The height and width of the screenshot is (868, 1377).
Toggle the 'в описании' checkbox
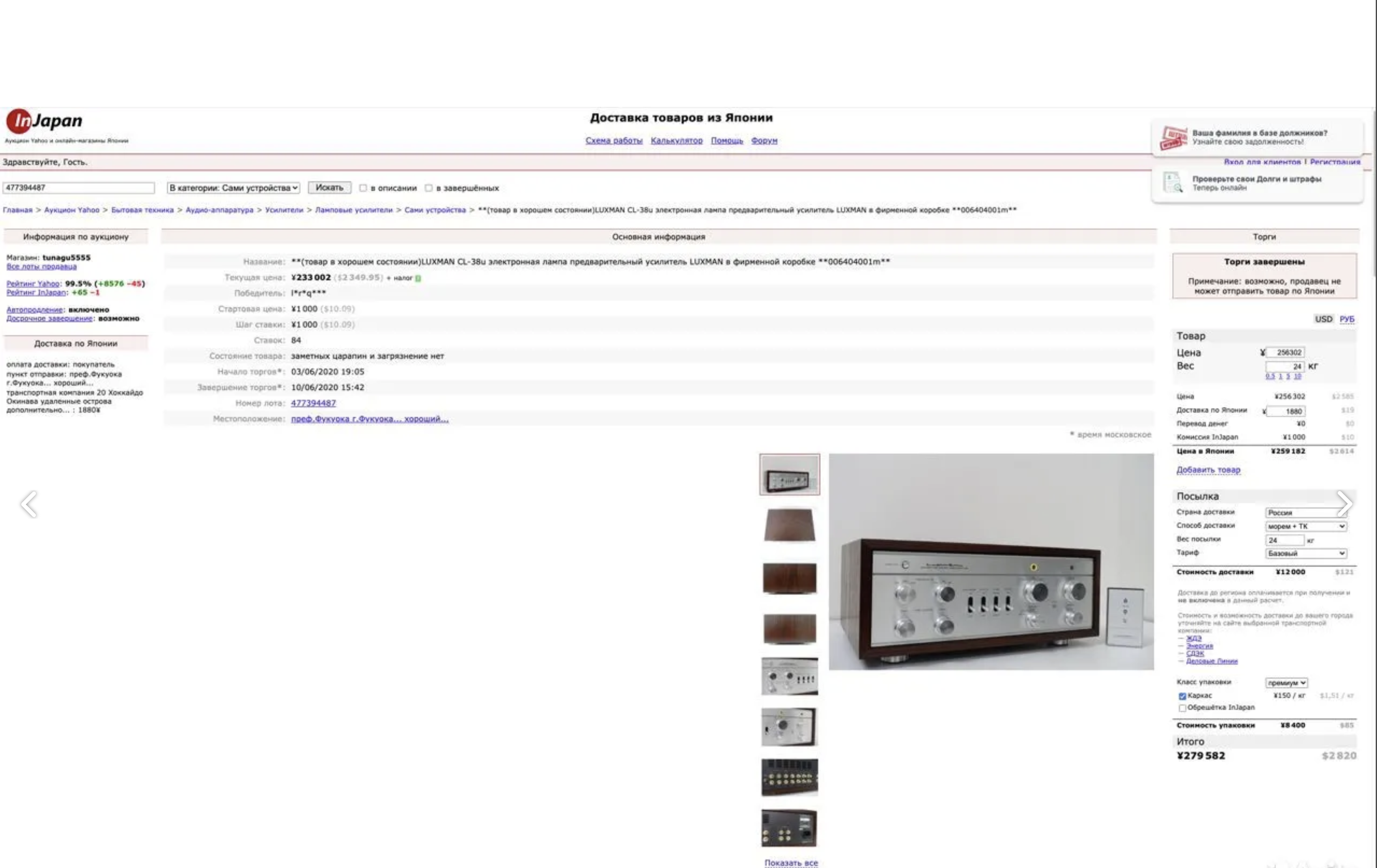pos(363,188)
